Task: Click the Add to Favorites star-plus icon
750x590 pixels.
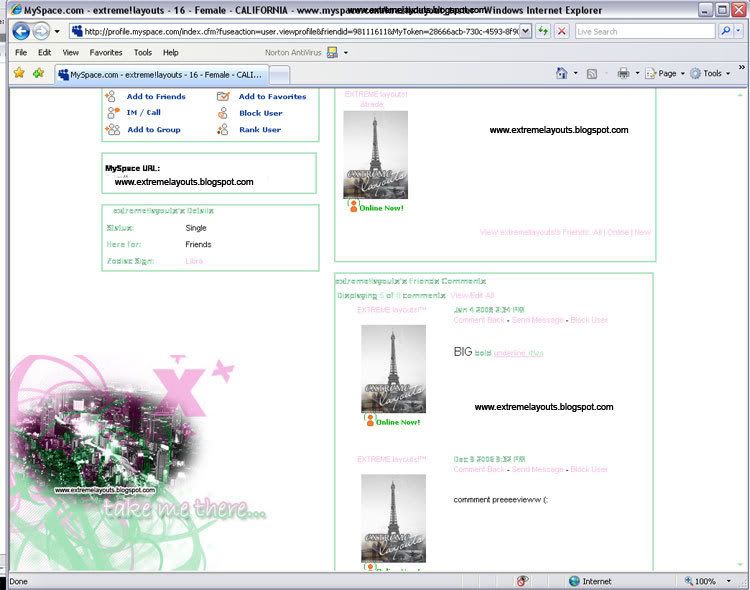Action: point(38,73)
